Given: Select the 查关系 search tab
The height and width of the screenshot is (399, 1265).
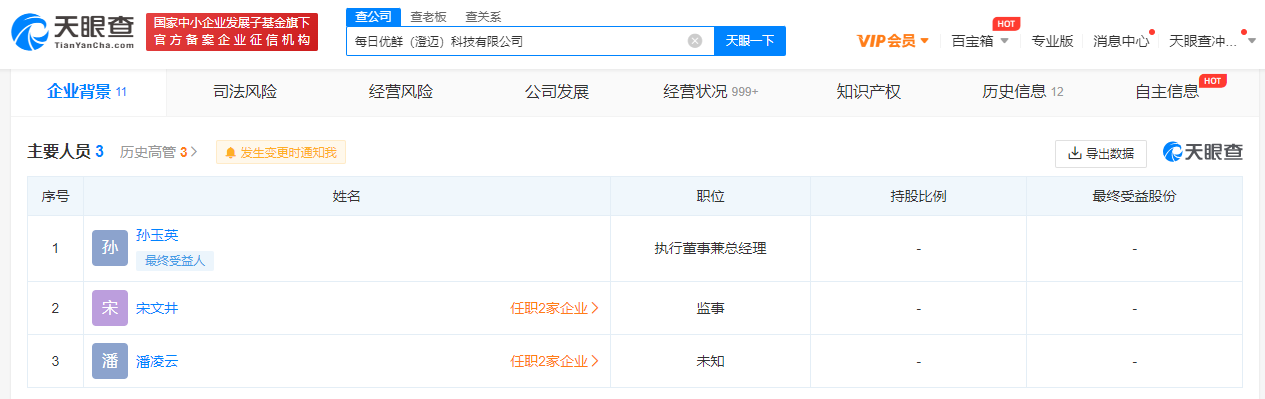Looking at the screenshot, I should [483, 16].
